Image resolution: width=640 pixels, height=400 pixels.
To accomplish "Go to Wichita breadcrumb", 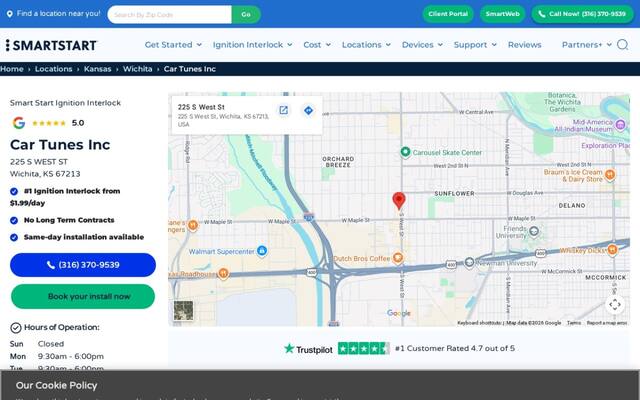I will click(138, 69).
